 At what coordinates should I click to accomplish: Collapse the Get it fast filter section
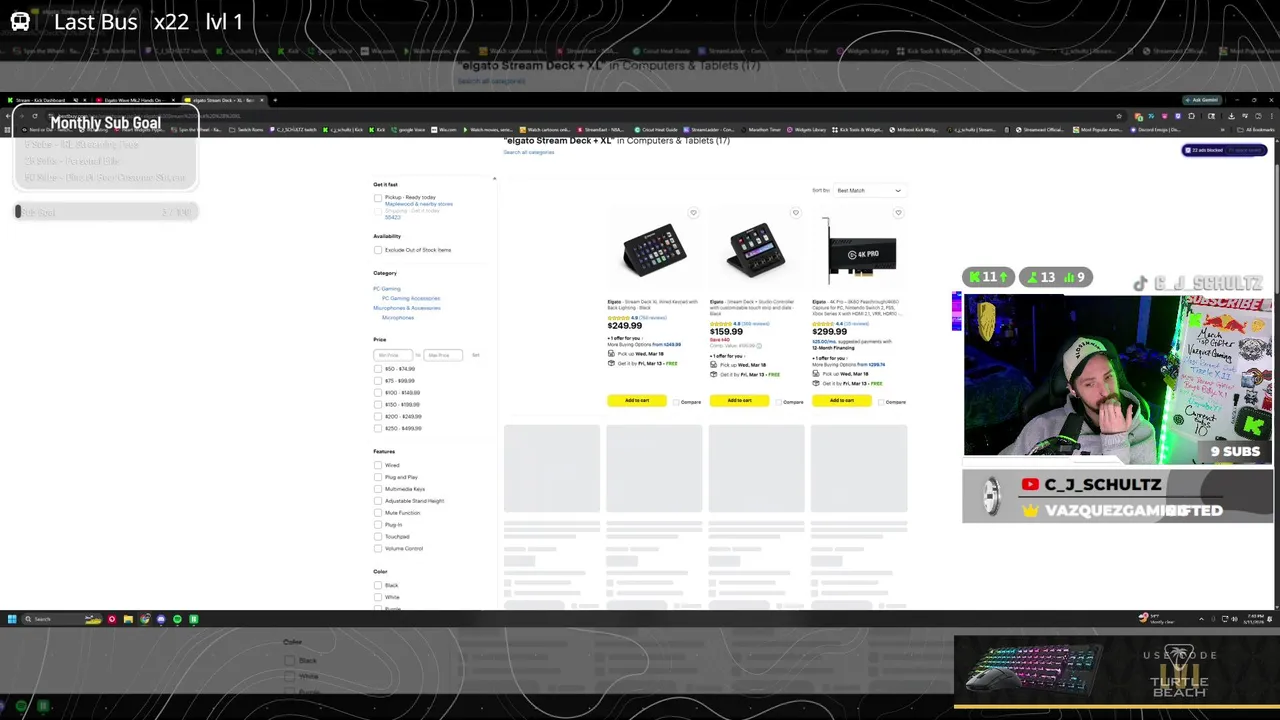[x=494, y=179]
